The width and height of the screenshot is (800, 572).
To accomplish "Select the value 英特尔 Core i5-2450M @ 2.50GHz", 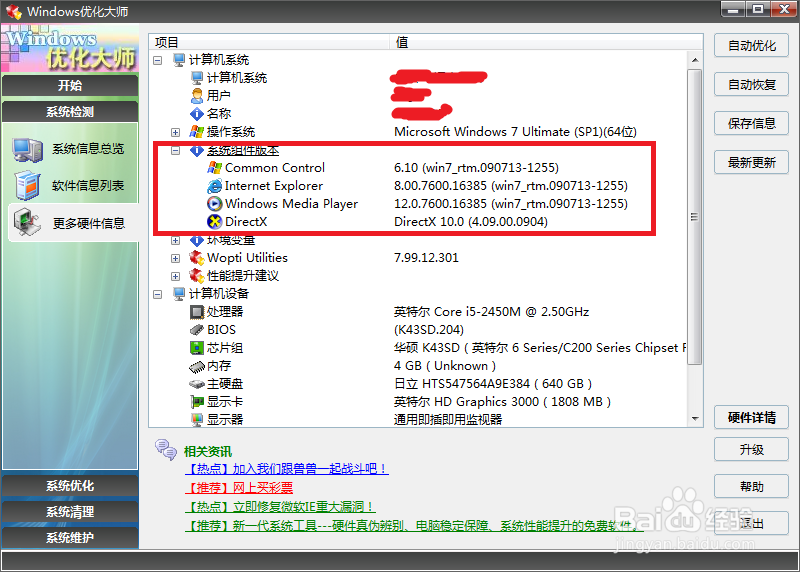I will (491, 312).
